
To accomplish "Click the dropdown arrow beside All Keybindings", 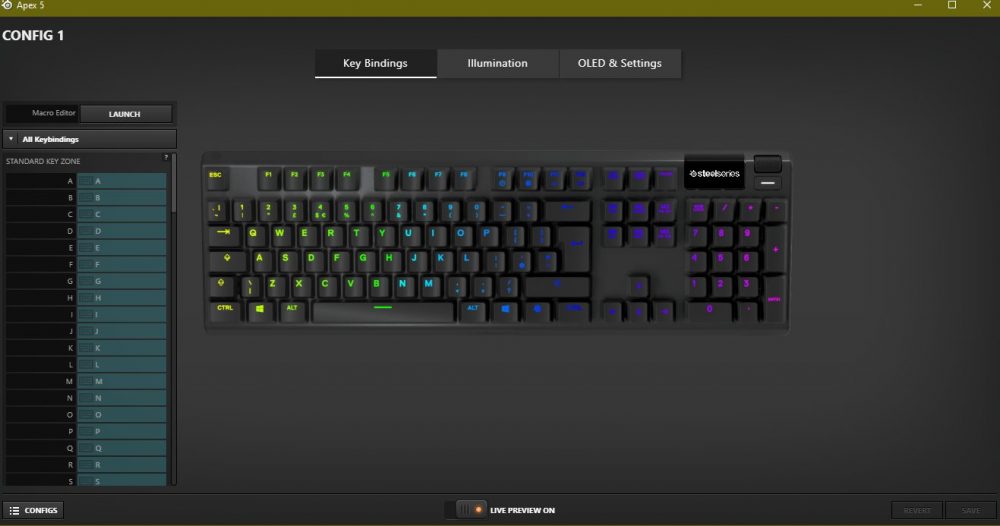I will pos(11,139).
